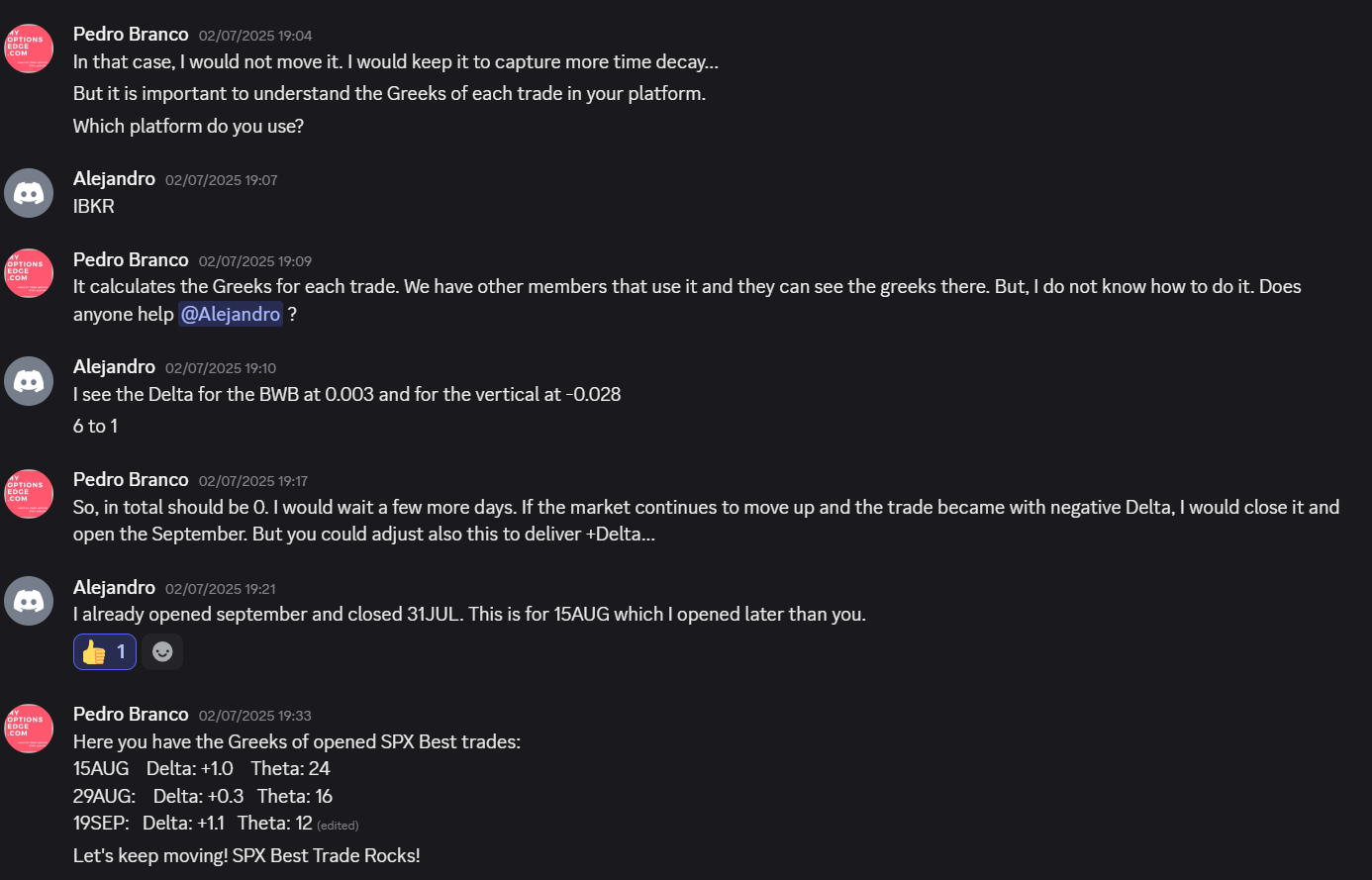The width and height of the screenshot is (1372, 880).
Task: Click the 02/07/2025 19:09 timestamp
Action: coord(254,261)
